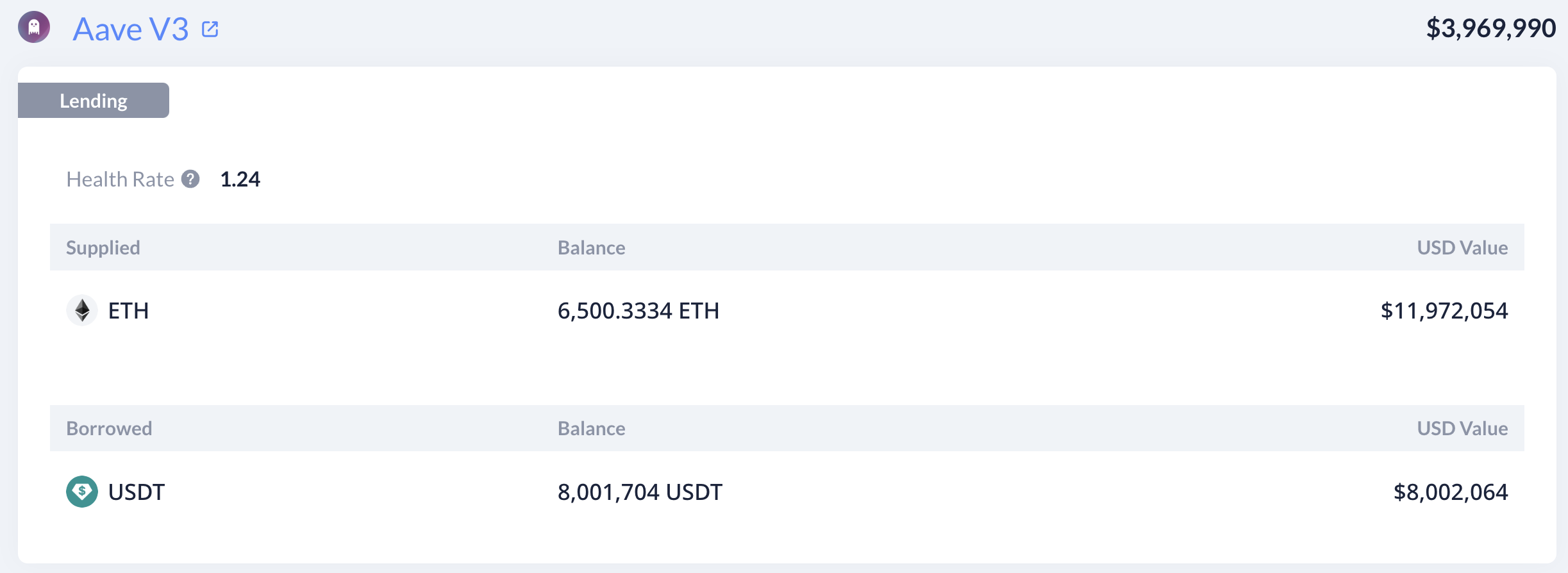Click the $11,972,054 supplied USD value

point(1444,311)
